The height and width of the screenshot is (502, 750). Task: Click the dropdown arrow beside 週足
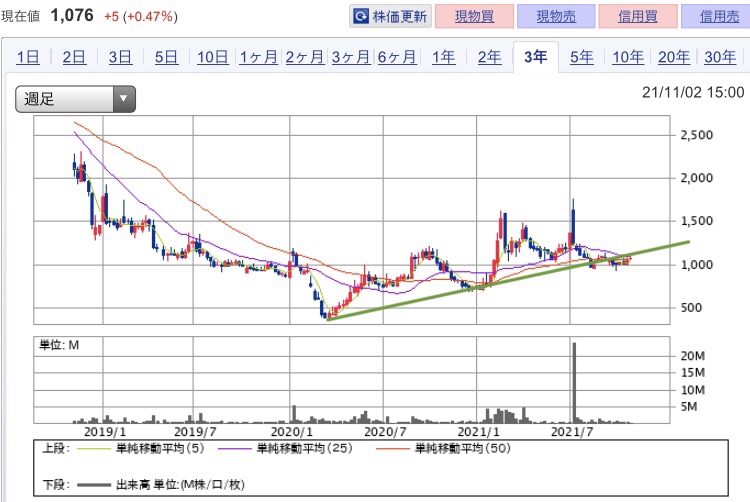coord(124,99)
